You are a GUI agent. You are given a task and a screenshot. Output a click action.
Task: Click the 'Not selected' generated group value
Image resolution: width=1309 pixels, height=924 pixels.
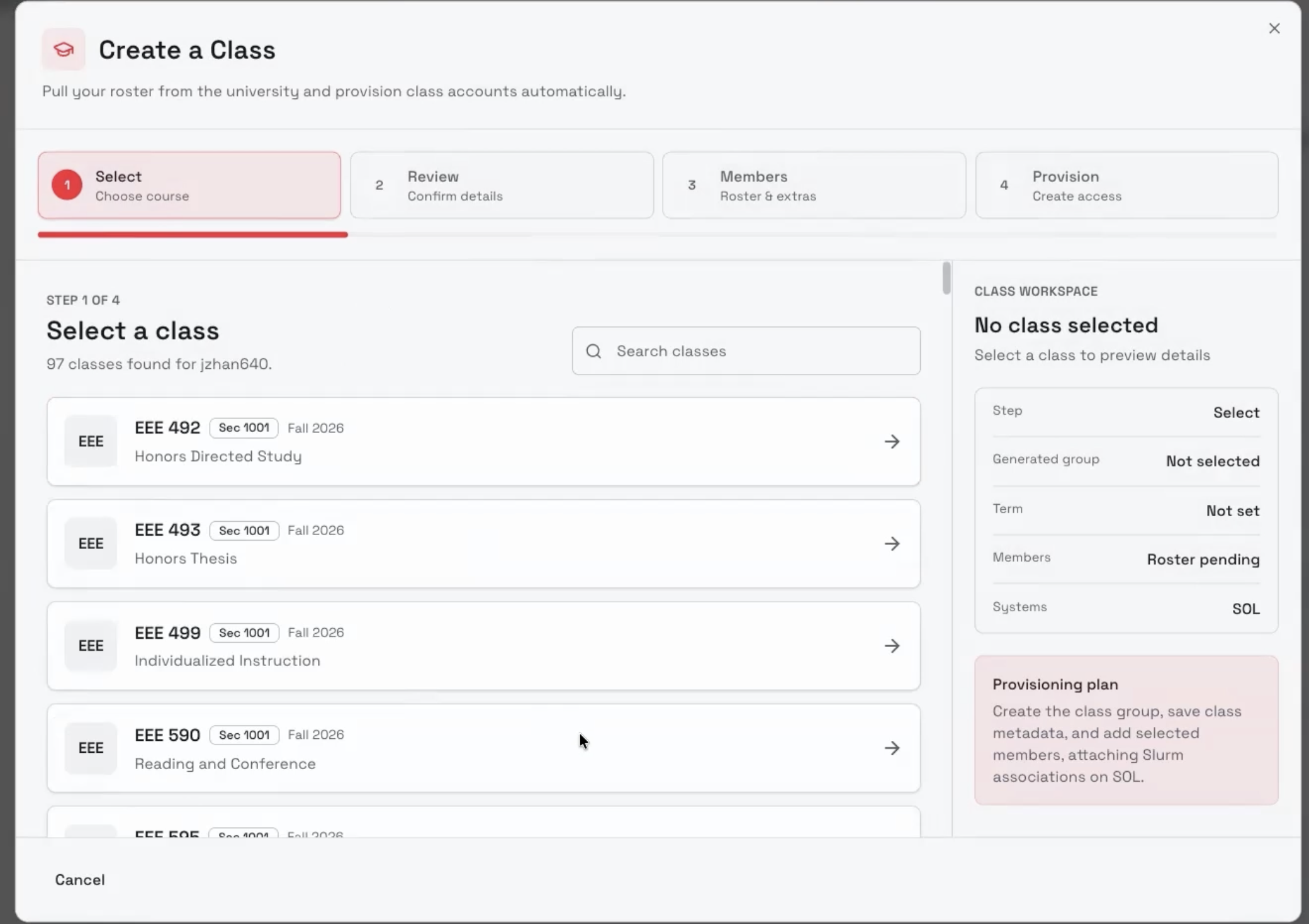click(x=1213, y=461)
